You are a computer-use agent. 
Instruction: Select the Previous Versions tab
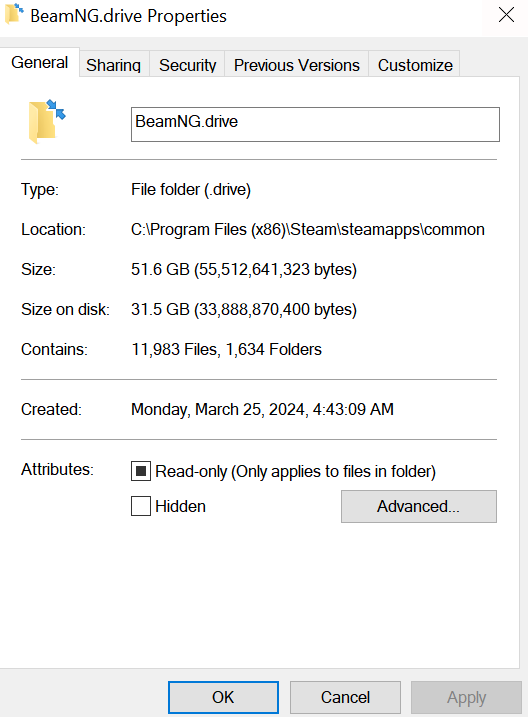(x=297, y=65)
